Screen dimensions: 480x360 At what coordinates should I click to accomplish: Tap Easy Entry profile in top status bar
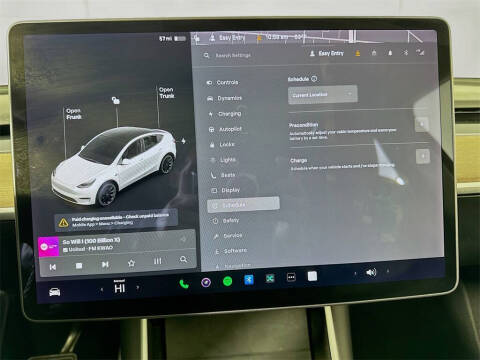[x=227, y=38]
